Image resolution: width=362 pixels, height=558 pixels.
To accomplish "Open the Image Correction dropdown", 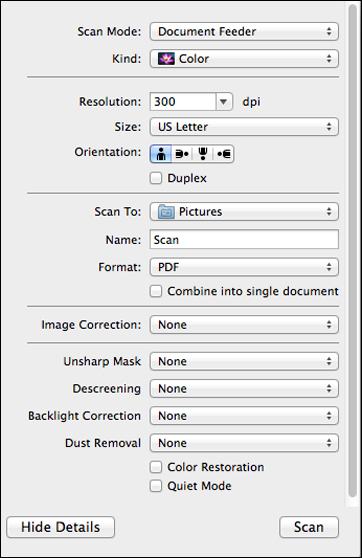I will (x=244, y=325).
